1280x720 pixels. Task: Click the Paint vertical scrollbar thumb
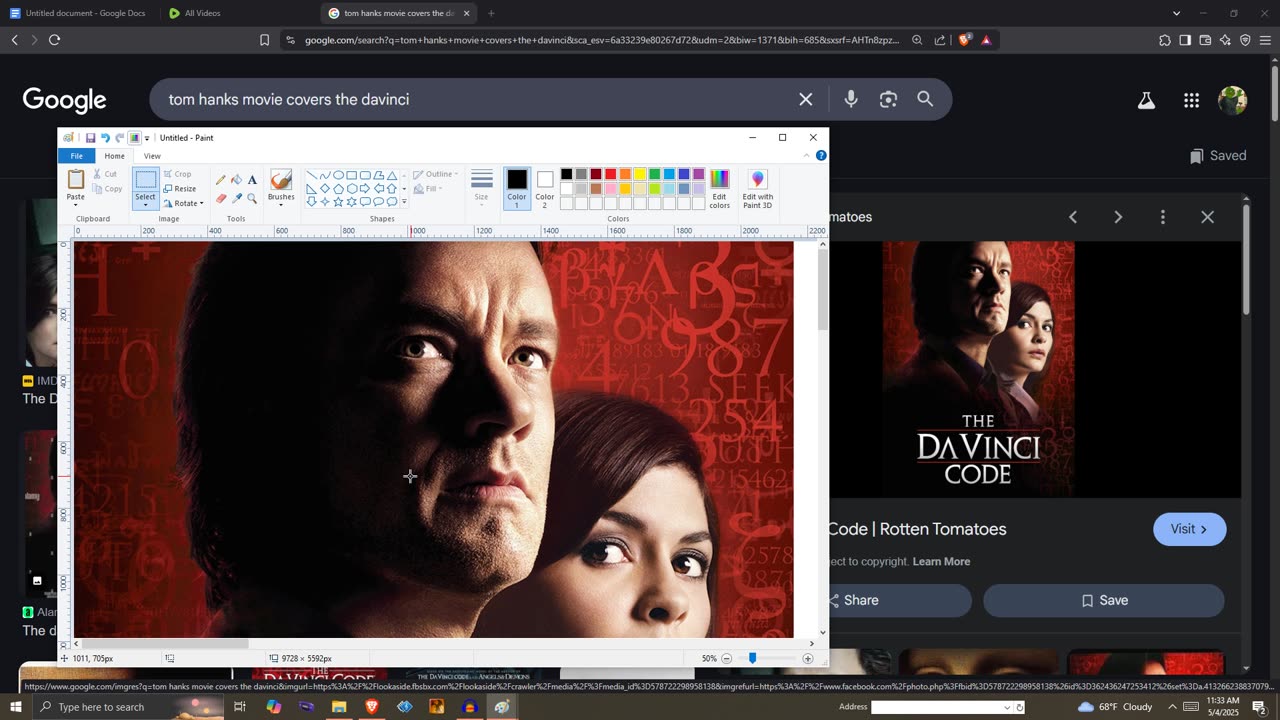822,291
